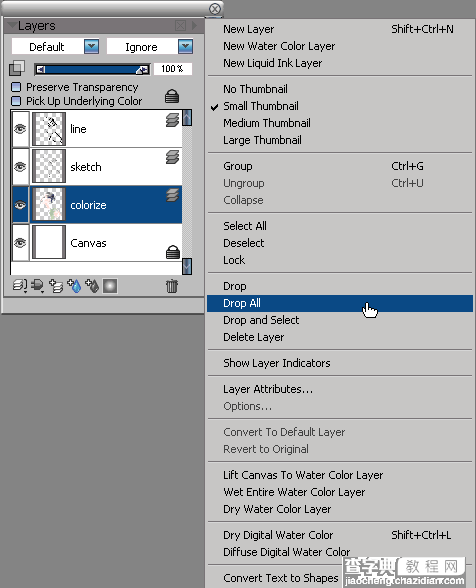This screenshot has width=476, height=588.
Task: Click Layer Attributes menu entry
Action: [268, 389]
